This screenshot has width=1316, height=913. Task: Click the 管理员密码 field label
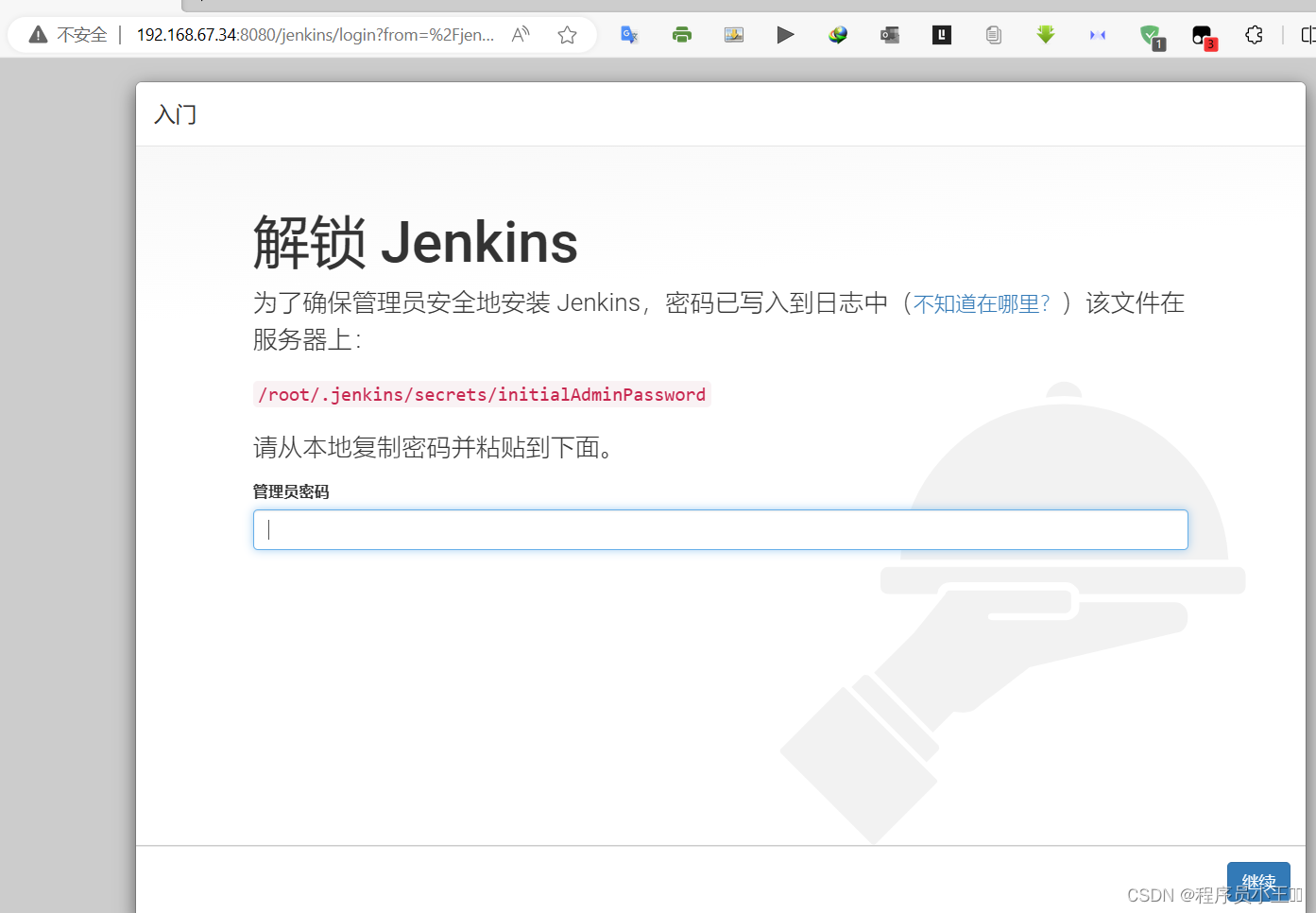(291, 491)
